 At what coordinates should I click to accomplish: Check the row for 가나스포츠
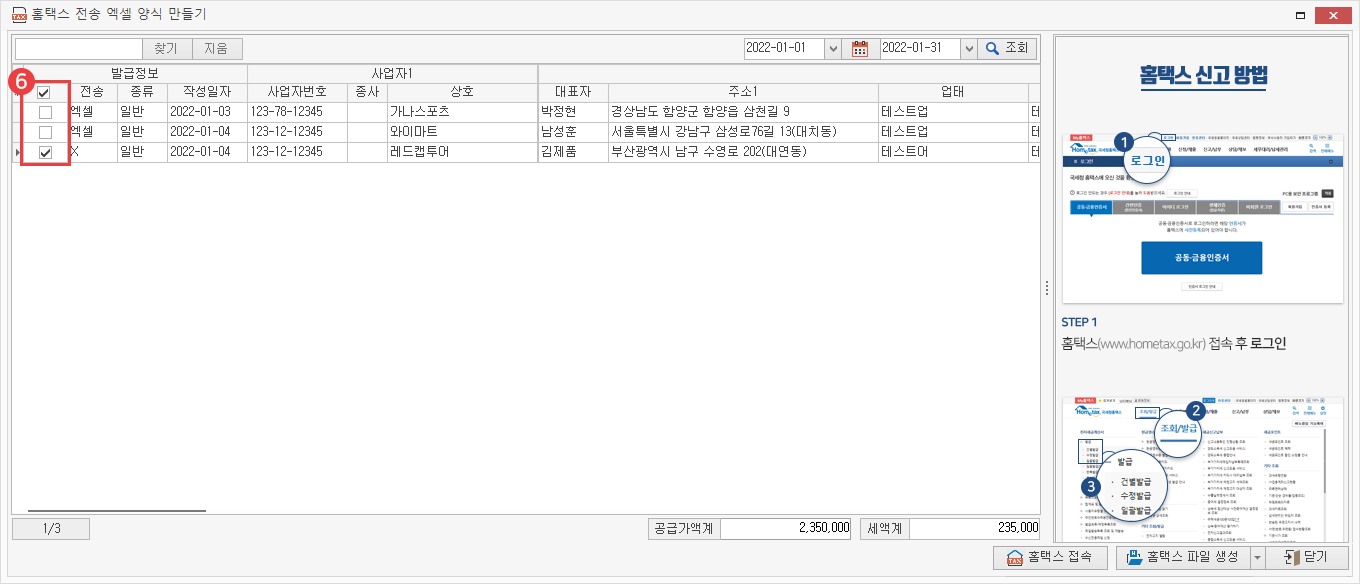pyautogui.click(x=45, y=112)
